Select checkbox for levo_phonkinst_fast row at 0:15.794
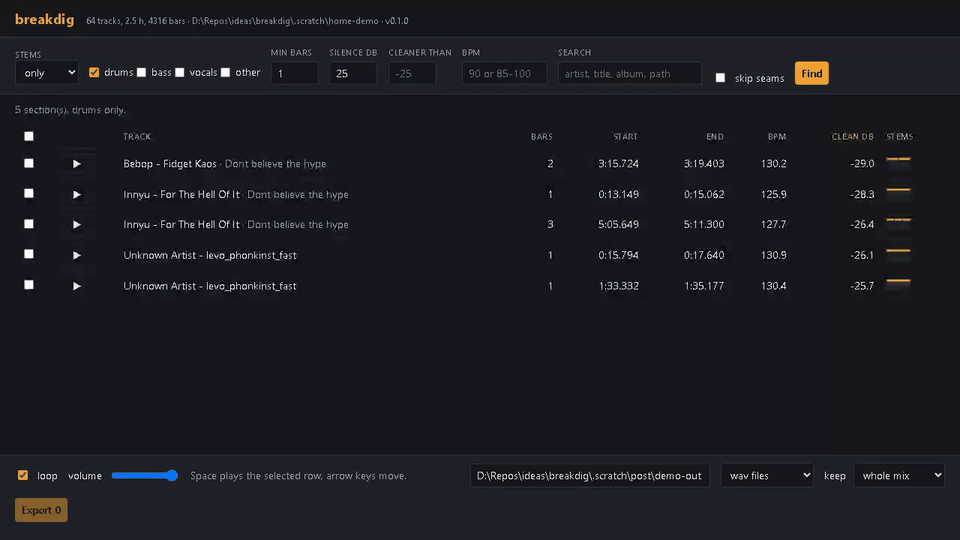Viewport: 960px width, 540px height. pyautogui.click(x=29, y=254)
